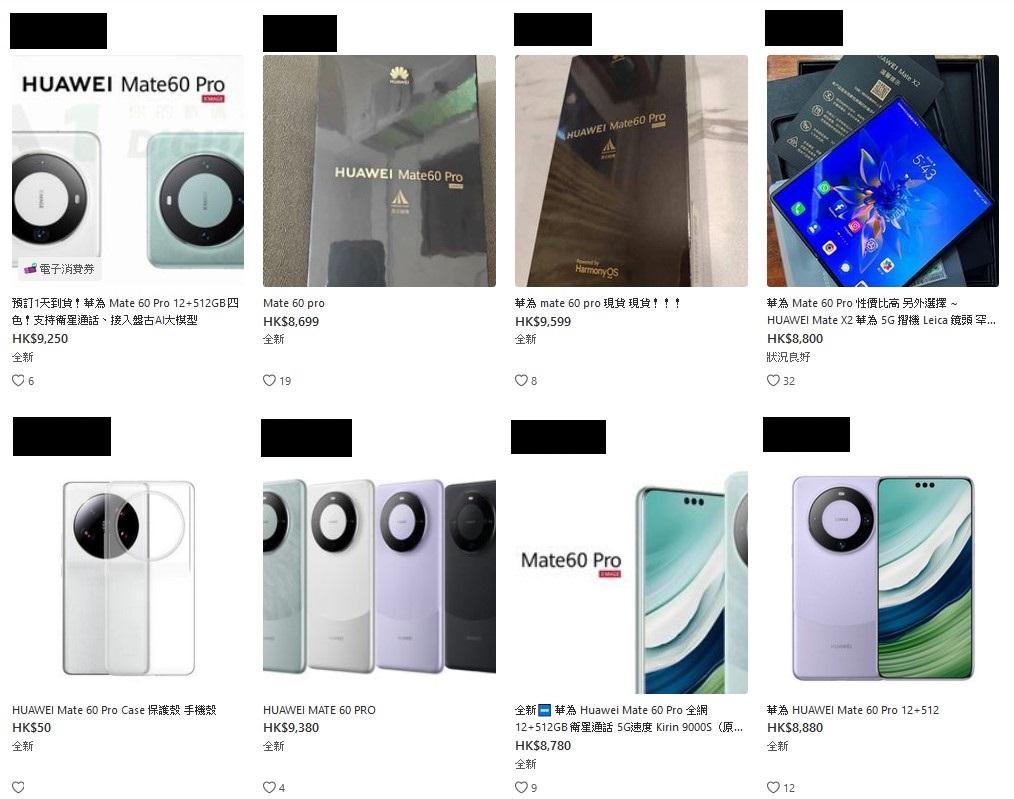1014x799 pixels.
Task: Open the four-color Mate 60 Pro image
Action: click(x=379, y=578)
